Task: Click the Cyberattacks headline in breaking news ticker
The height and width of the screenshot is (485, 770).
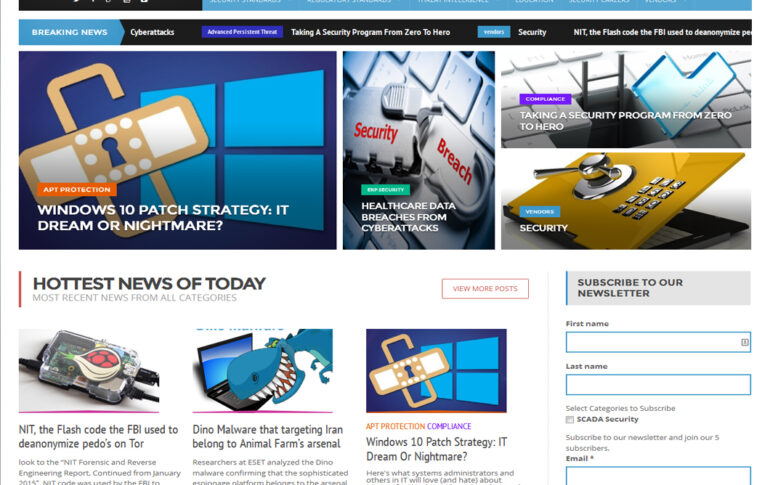Action: coord(152,32)
